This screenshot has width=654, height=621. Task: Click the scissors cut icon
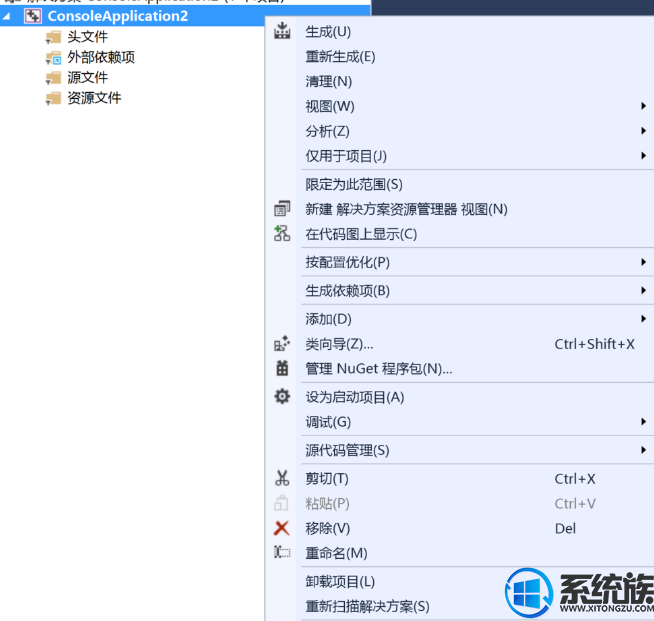(282, 478)
